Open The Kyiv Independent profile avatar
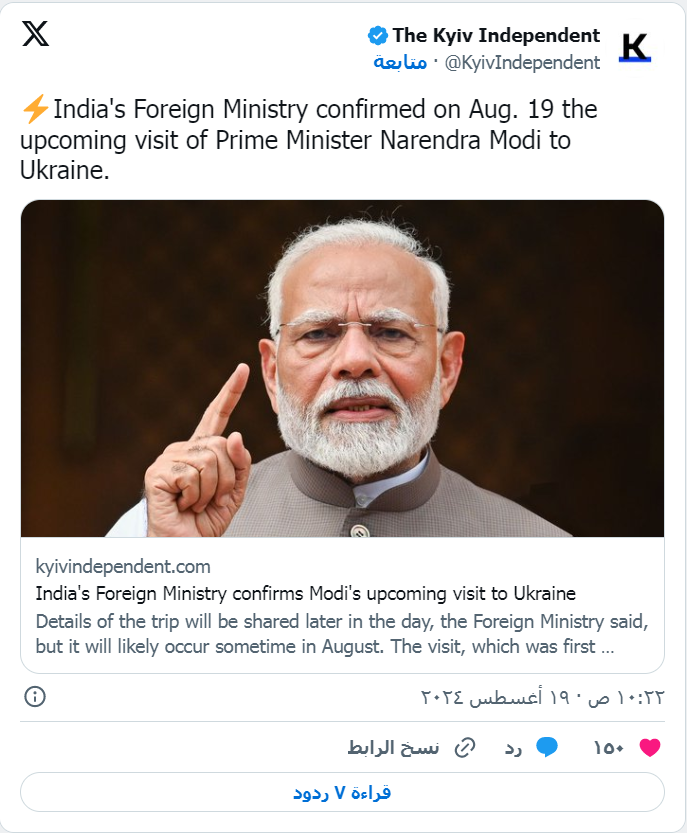The height and width of the screenshot is (833, 687). (x=635, y=47)
